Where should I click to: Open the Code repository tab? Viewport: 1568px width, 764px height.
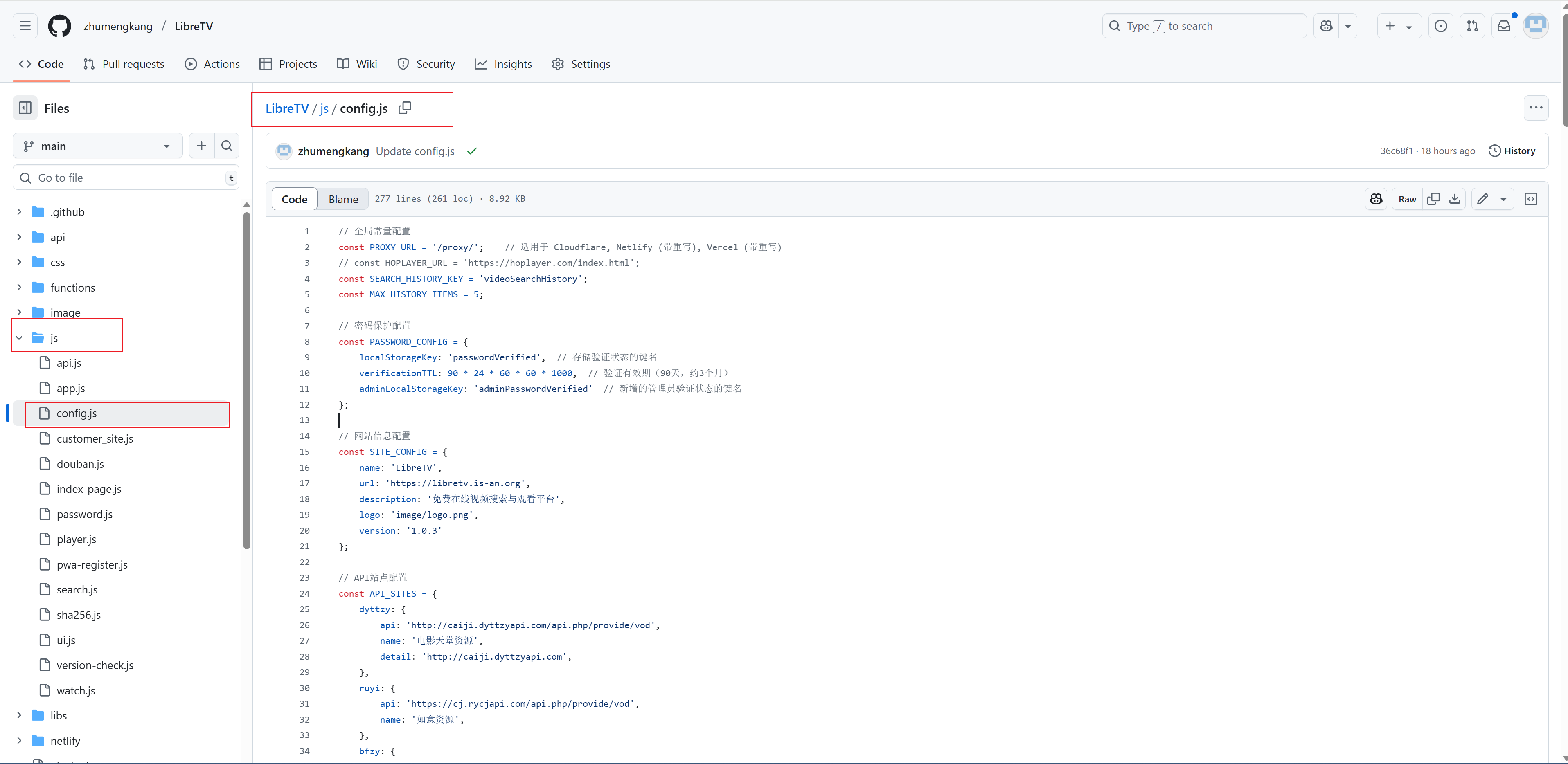(x=41, y=64)
